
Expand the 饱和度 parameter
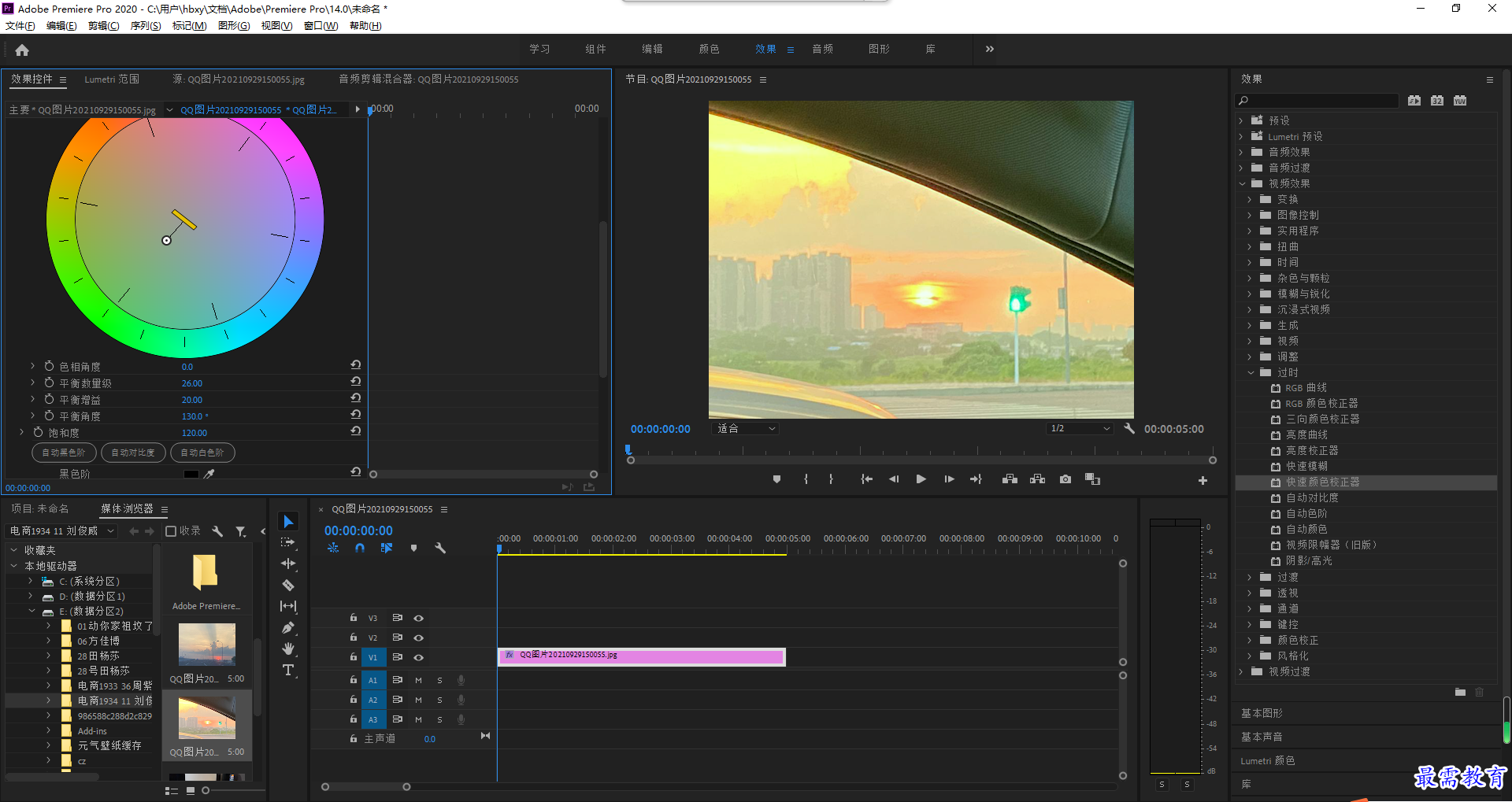(x=22, y=432)
